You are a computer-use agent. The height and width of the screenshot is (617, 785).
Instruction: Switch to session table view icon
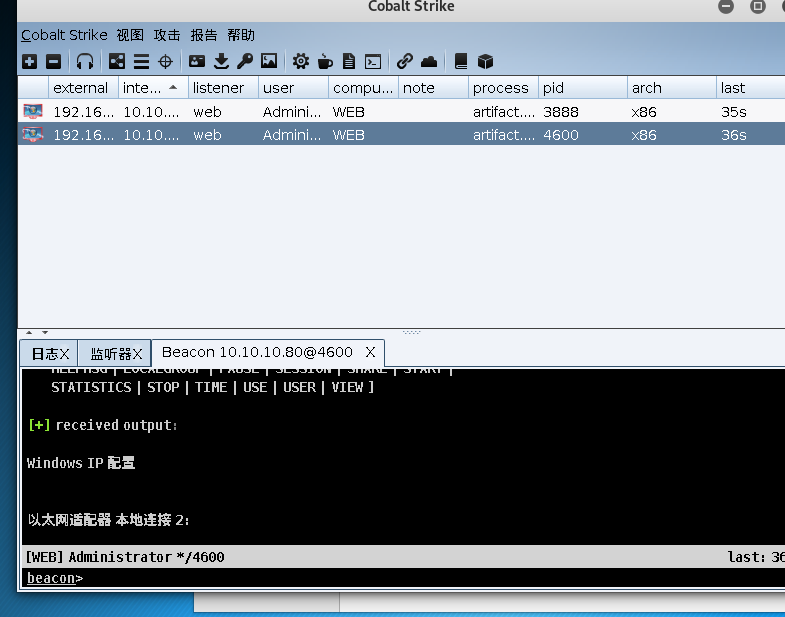141,62
